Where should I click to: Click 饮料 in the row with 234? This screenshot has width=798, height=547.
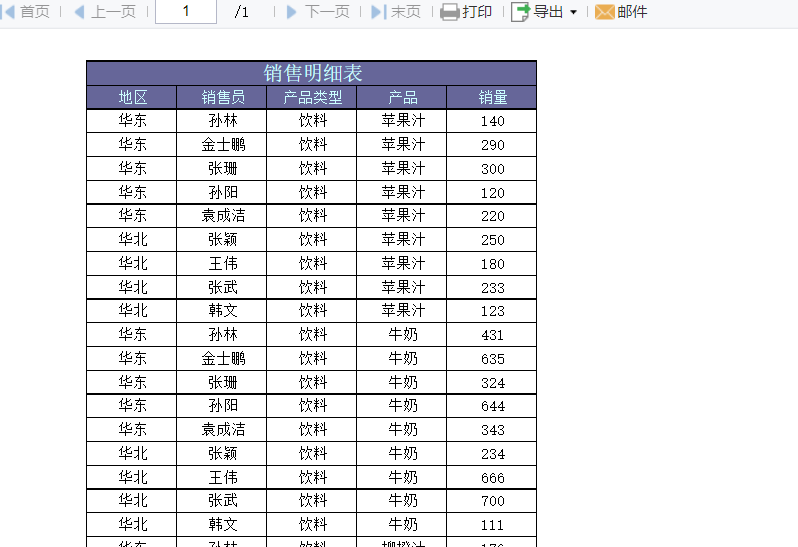point(312,454)
